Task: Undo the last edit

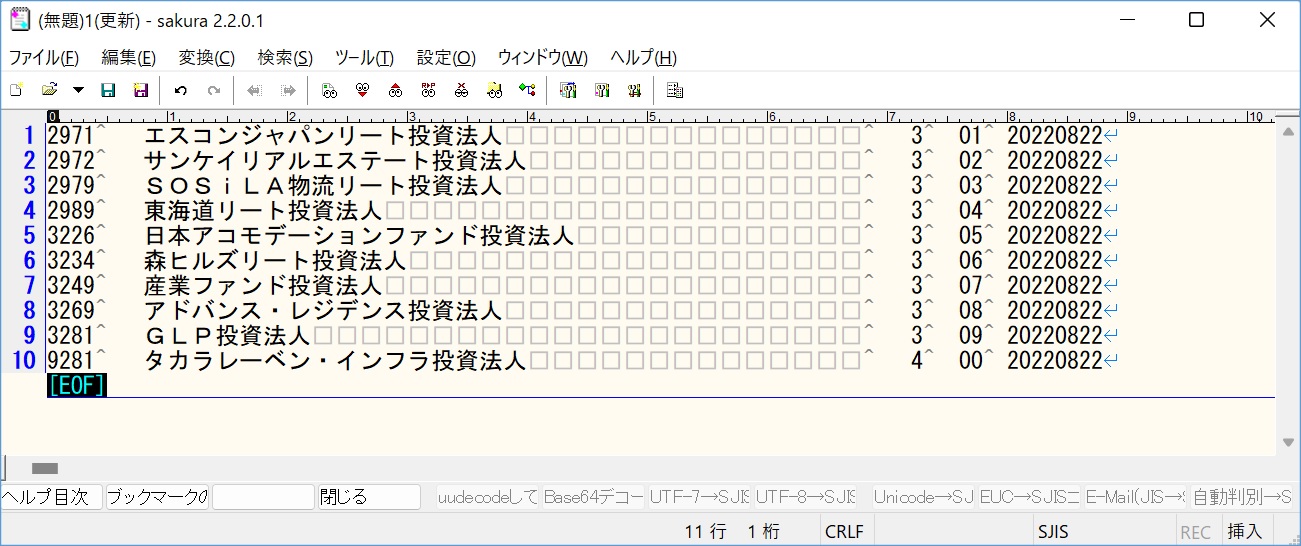Action: [181, 90]
